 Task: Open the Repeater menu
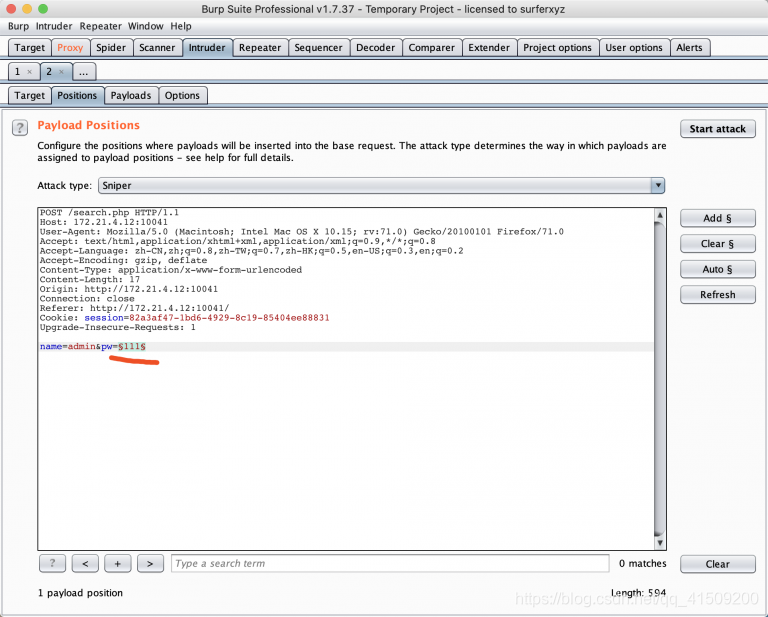[x=100, y=26]
